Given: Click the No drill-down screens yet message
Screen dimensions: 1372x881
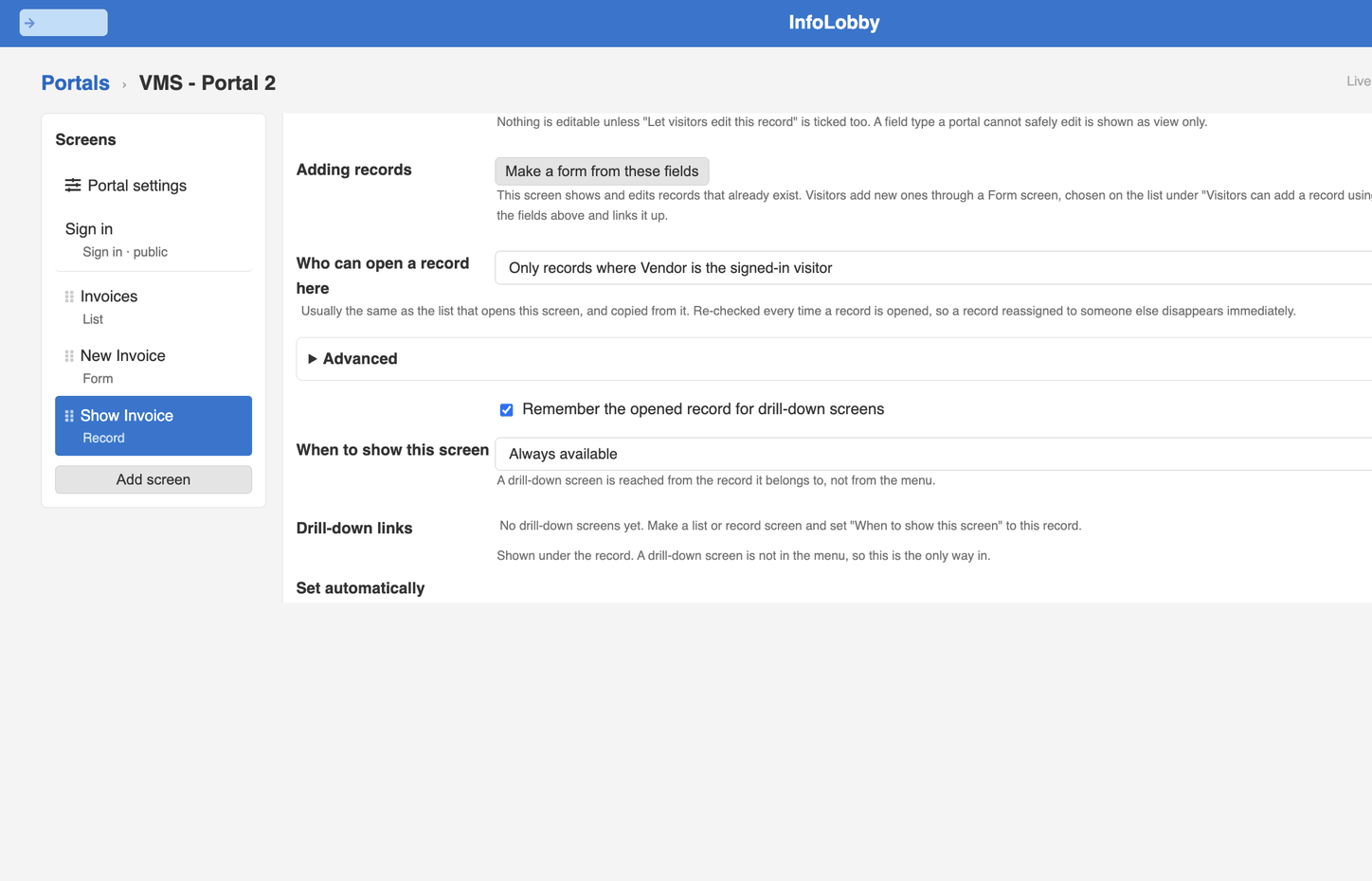Looking at the screenshot, I should (790, 526).
